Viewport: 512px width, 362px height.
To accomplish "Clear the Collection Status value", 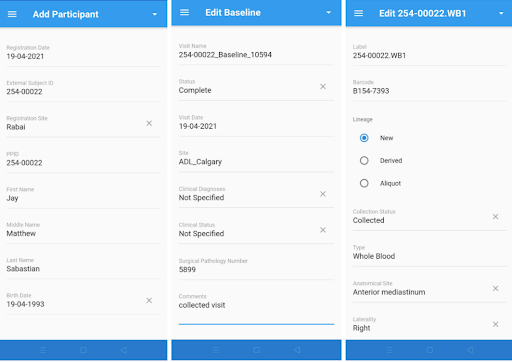I will click(495, 216).
